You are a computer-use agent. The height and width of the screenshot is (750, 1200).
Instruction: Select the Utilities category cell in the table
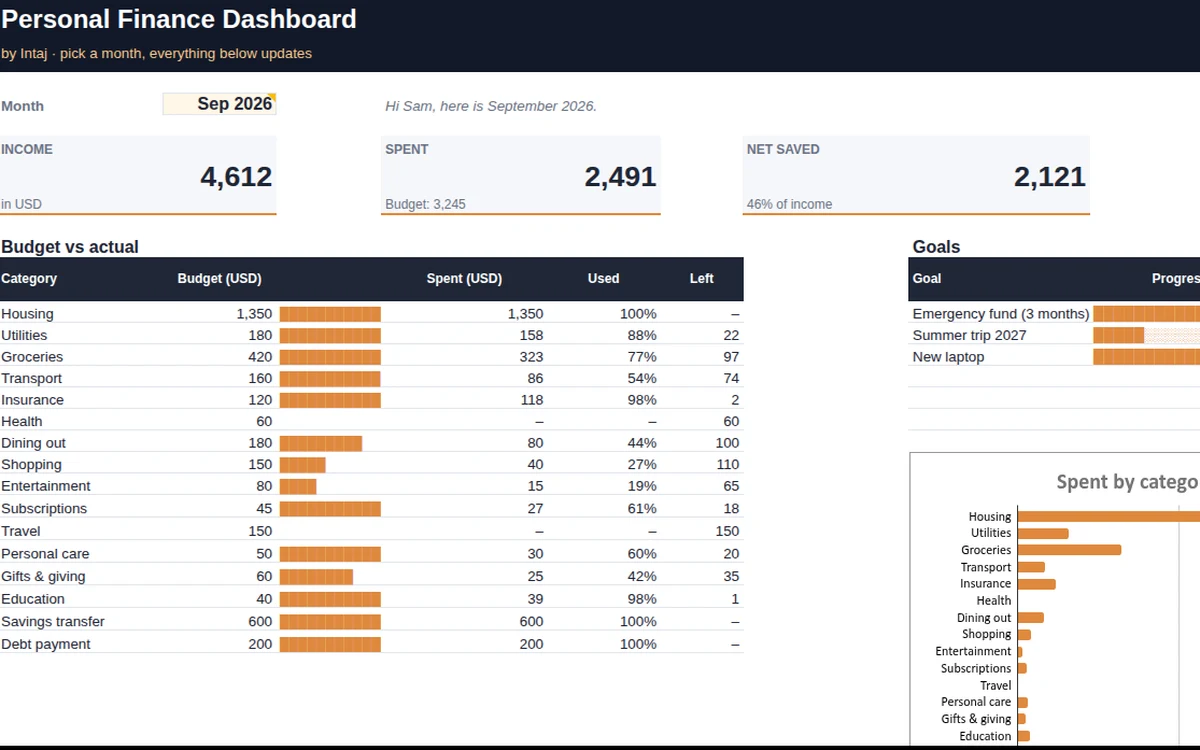point(24,335)
